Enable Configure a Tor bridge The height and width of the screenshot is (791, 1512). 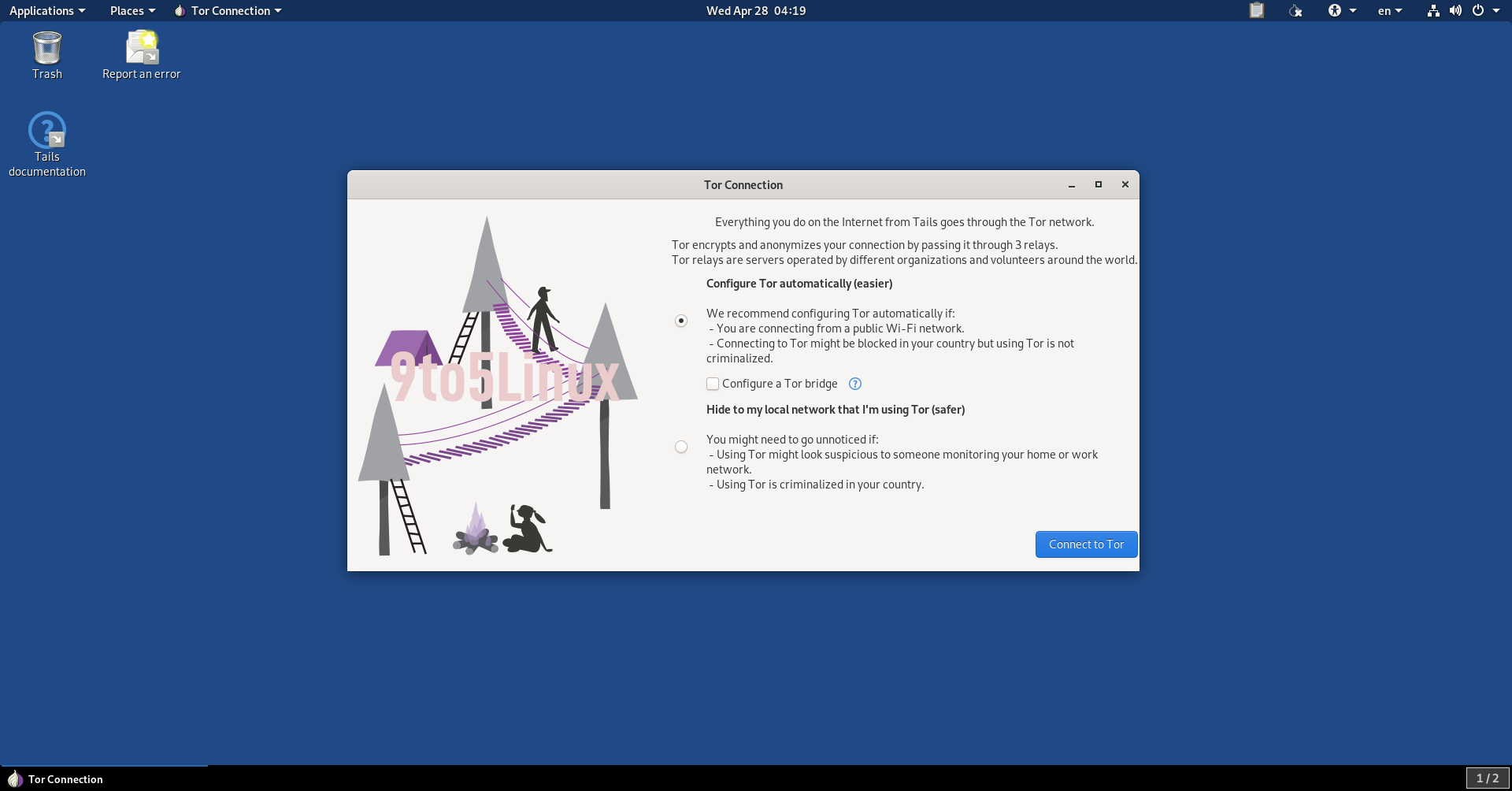pos(712,384)
